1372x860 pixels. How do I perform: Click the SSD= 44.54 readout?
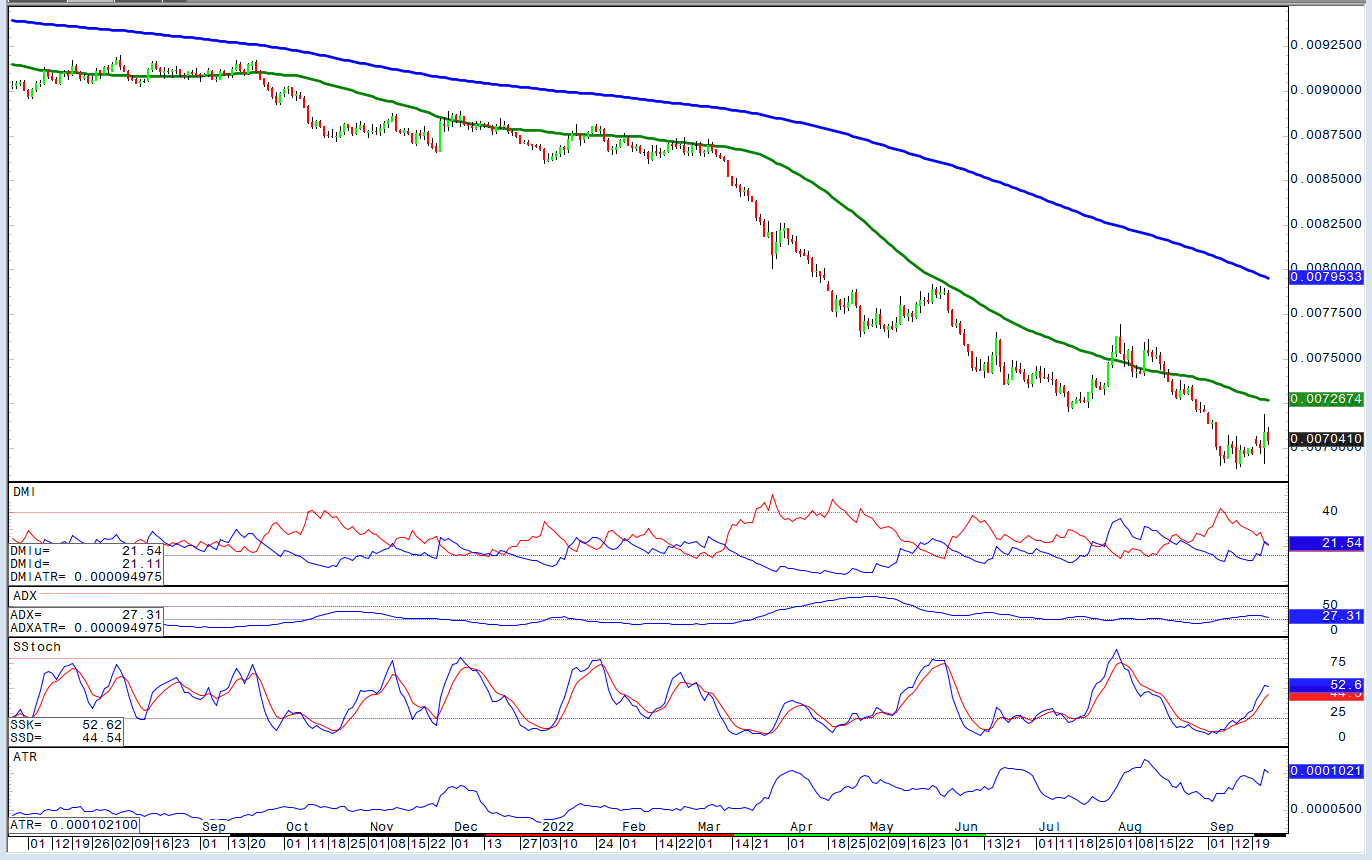tap(67, 738)
